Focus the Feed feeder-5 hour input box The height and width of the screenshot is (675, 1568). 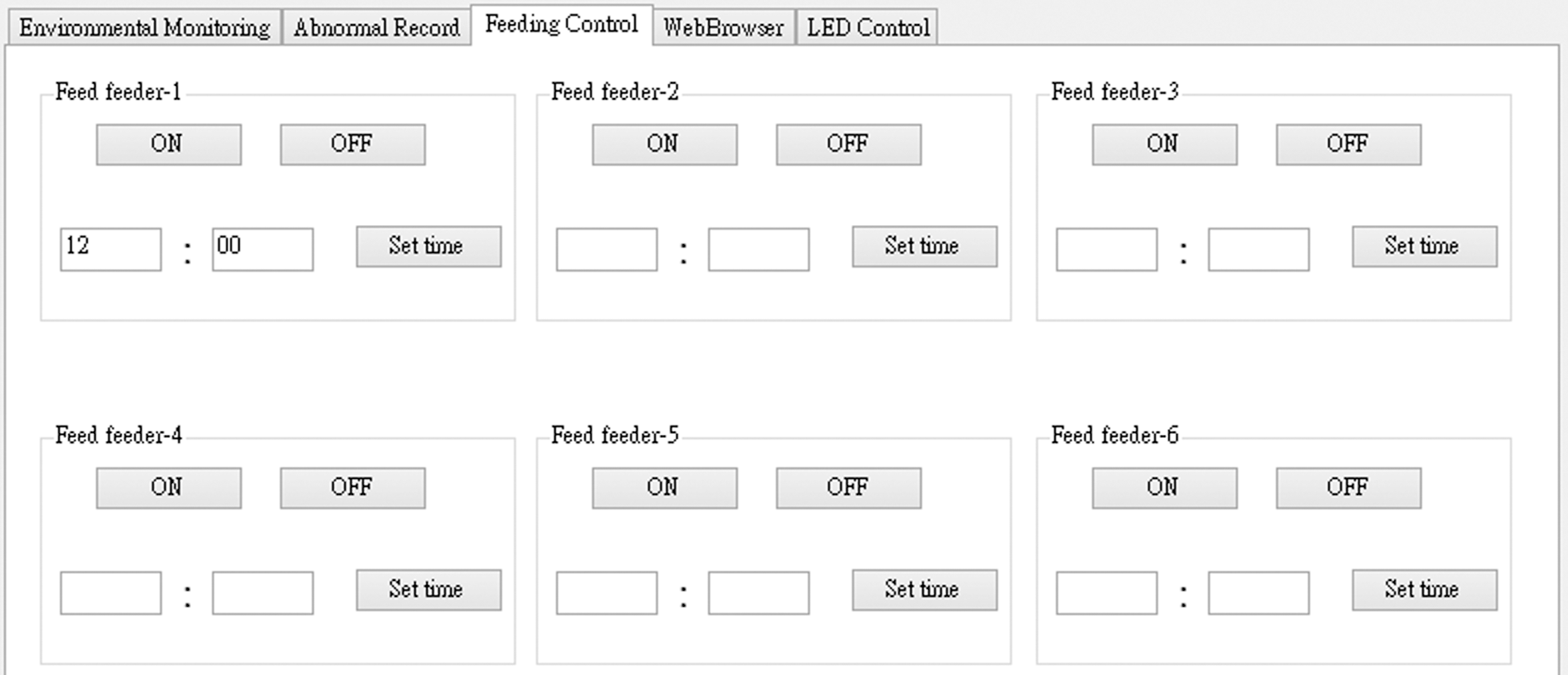(x=606, y=593)
